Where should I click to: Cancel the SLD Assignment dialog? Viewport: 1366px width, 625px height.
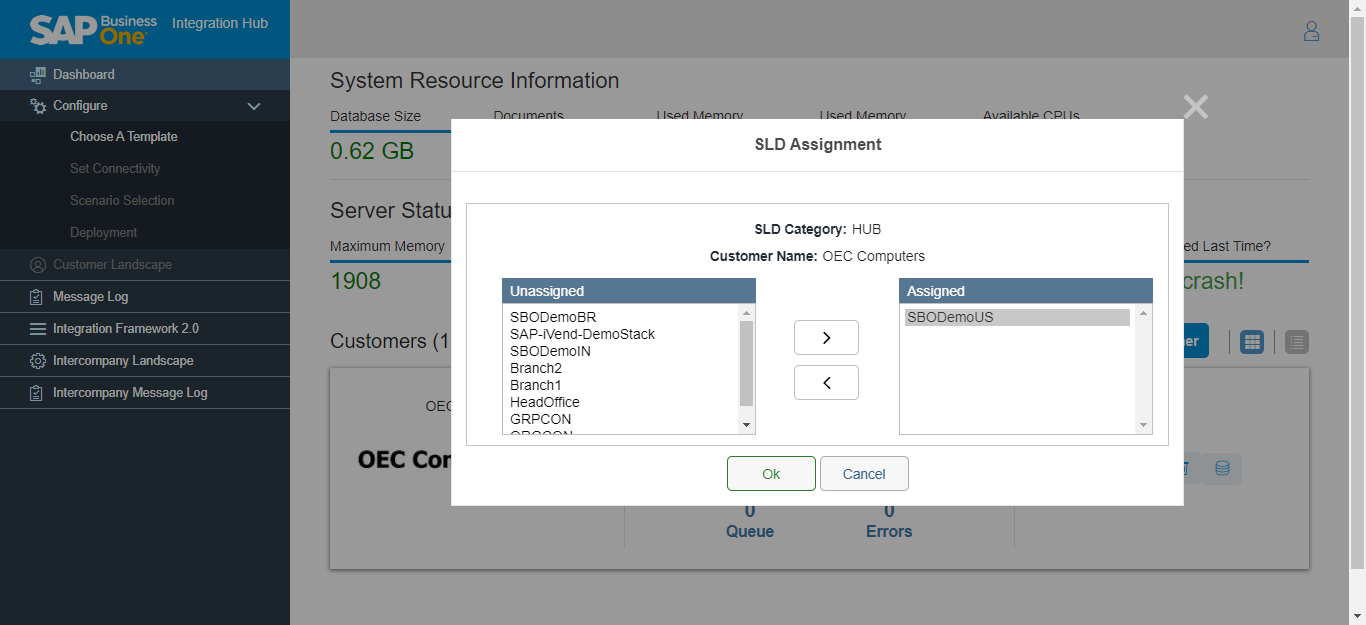pos(864,474)
